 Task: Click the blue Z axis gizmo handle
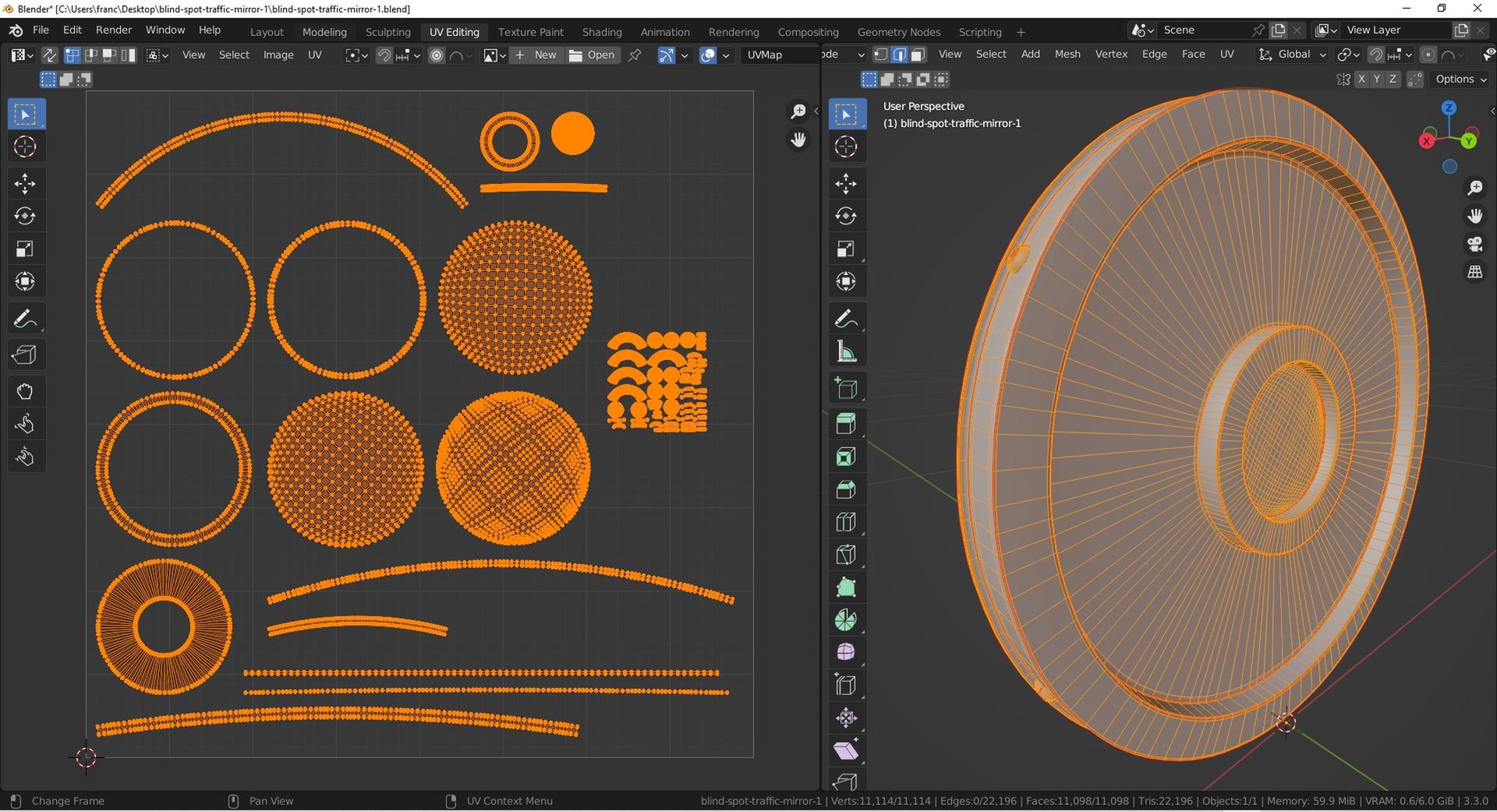tap(1449, 108)
